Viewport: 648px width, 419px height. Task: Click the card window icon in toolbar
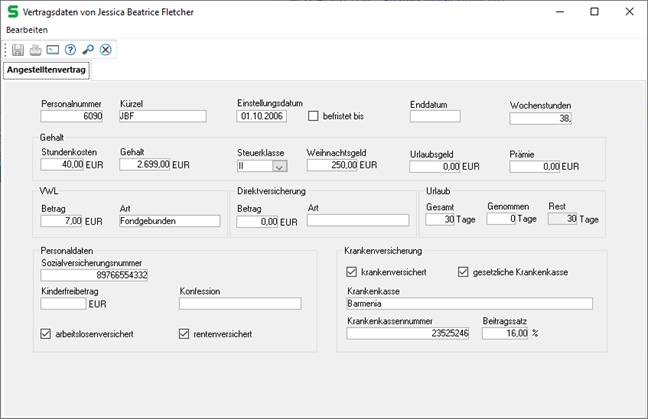(53, 49)
